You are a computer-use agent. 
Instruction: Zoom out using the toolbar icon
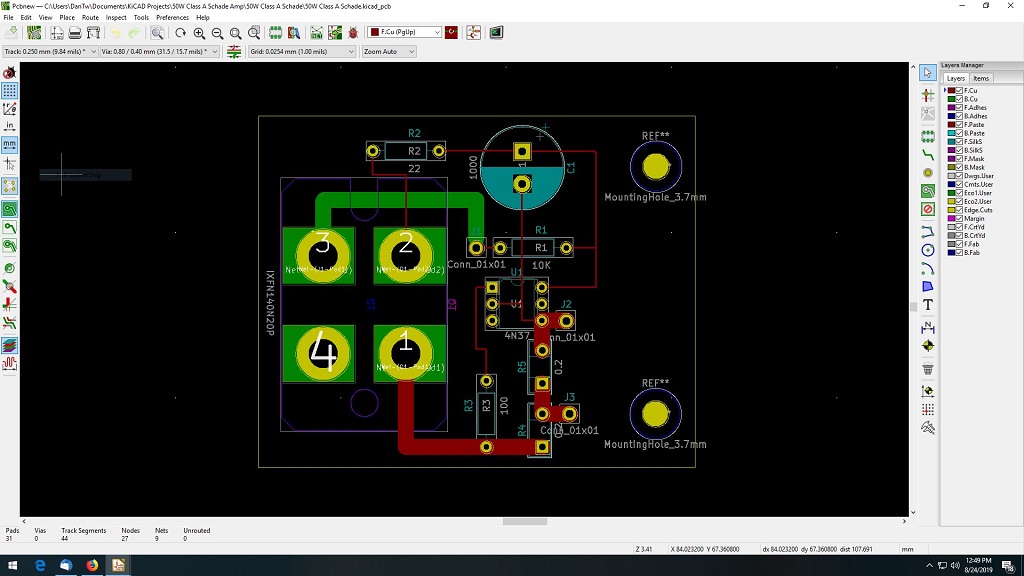click(217, 32)
